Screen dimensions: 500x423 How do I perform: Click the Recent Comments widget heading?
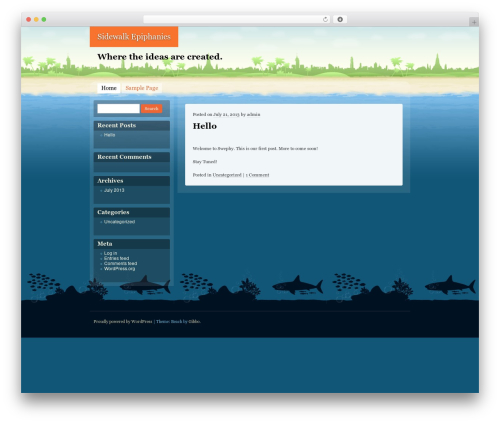(x=124, y=157)
